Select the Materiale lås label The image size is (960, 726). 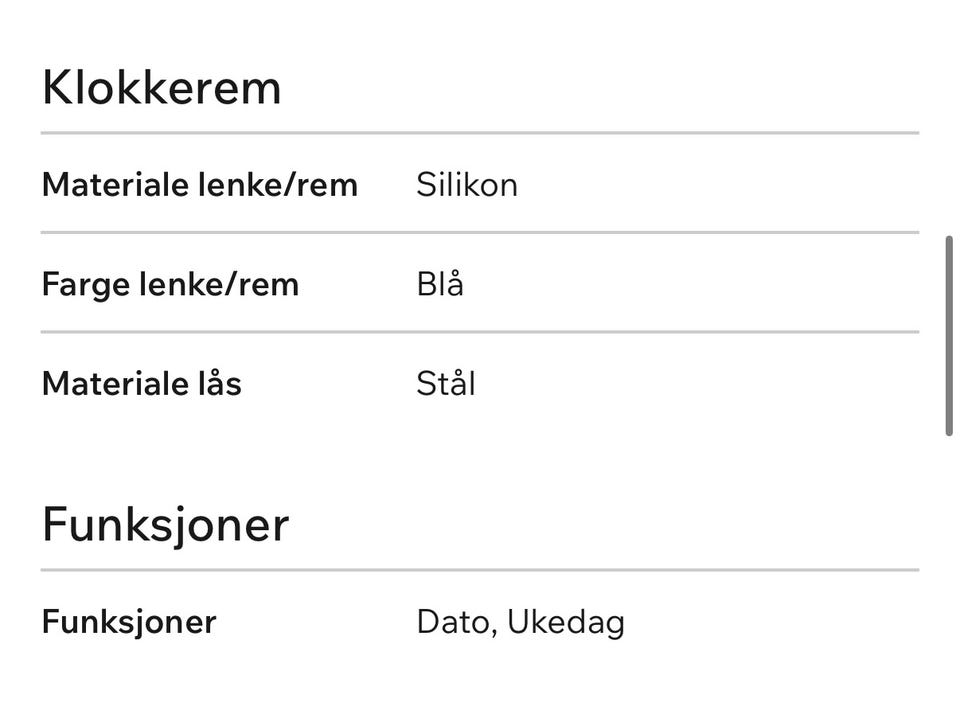pos(141,384)
